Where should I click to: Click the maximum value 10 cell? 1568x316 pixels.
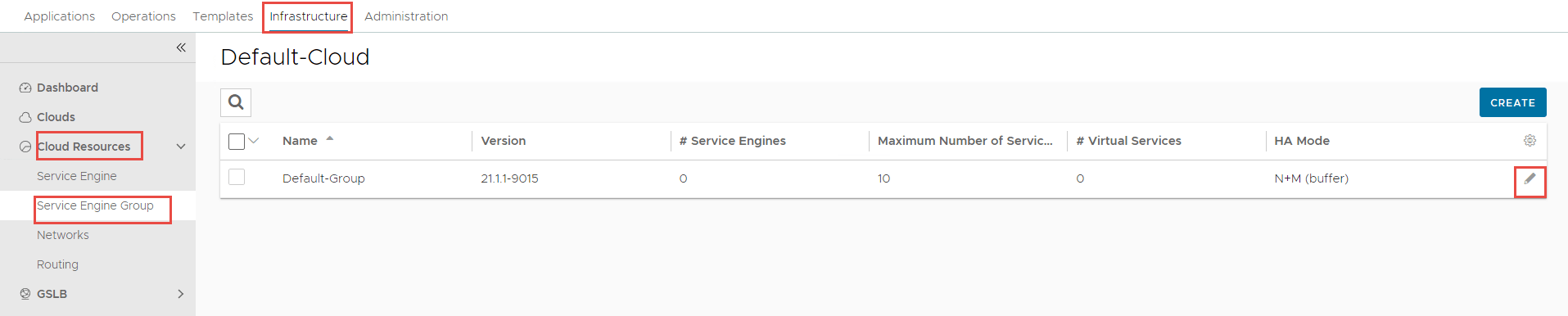click(883, 178)
